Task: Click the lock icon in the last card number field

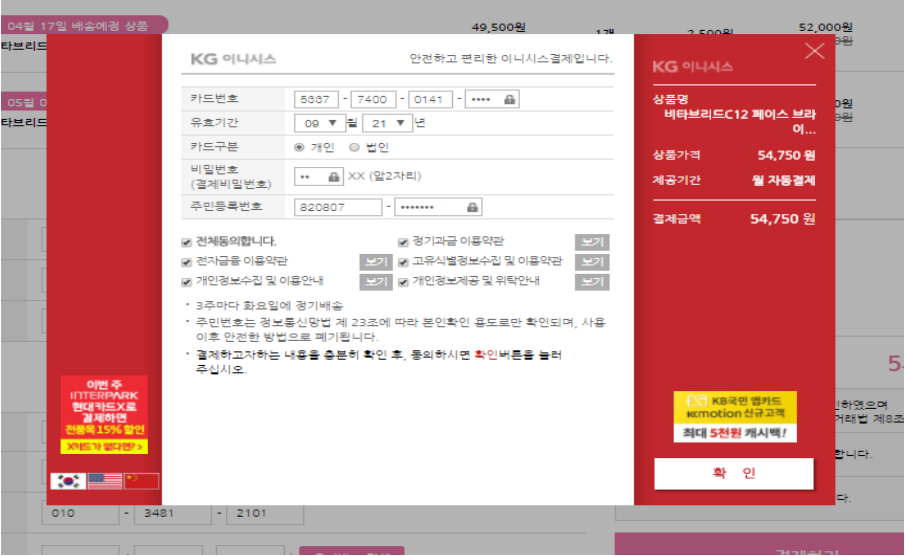Action: pos(509,99)
